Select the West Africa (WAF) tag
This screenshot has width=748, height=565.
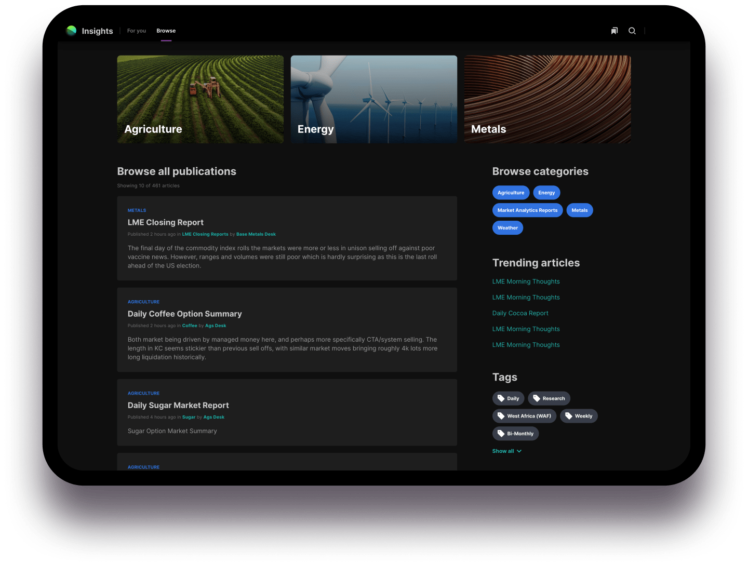524,416
